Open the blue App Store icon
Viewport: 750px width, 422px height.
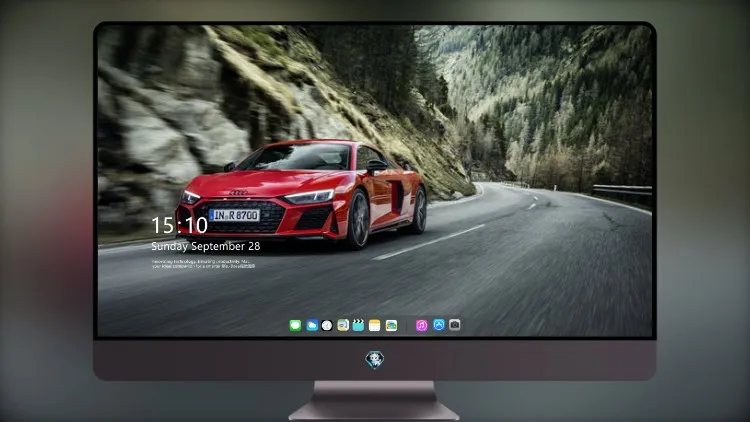[x=439, y=325]
